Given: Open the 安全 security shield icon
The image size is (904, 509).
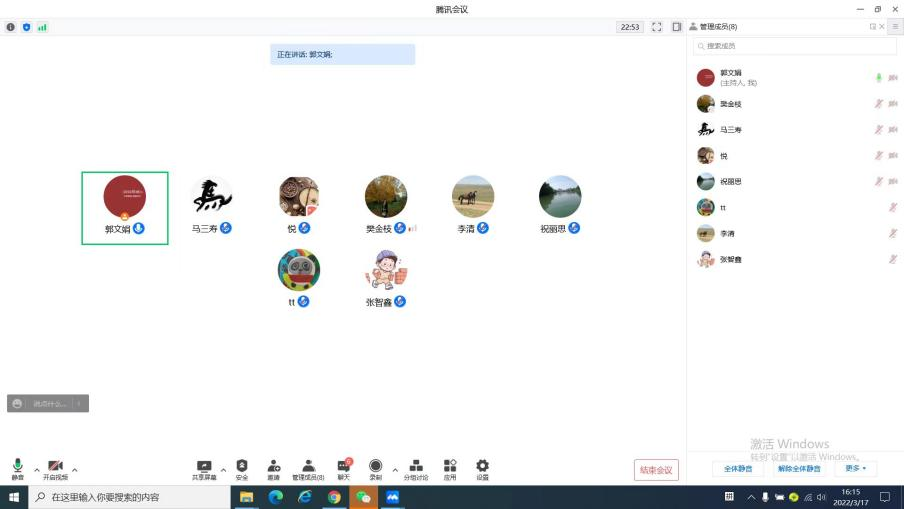Looking at the screenshot, I should click(x=241, y=467).
